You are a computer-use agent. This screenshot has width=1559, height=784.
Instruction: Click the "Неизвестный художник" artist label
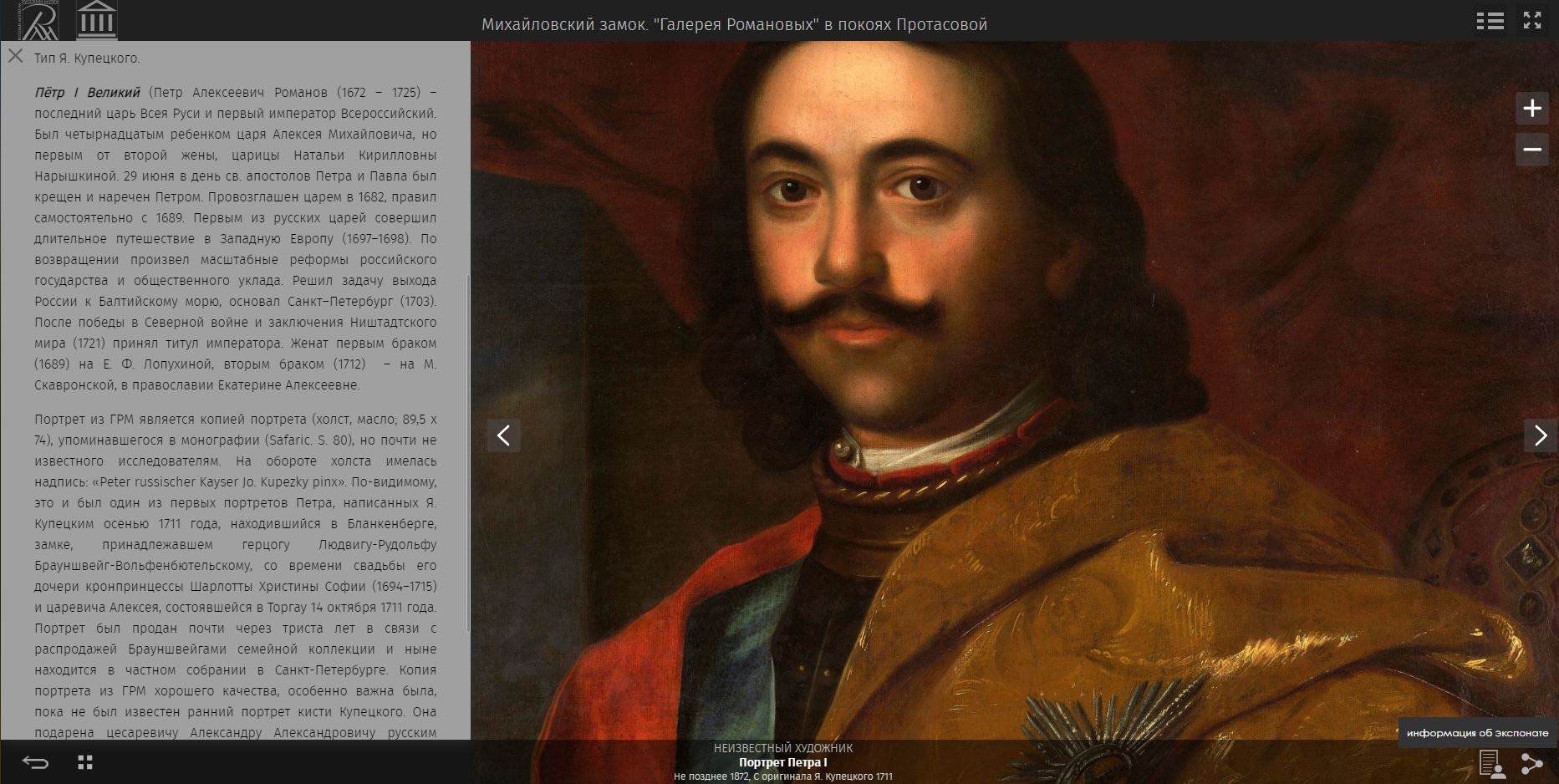(782, 748)
